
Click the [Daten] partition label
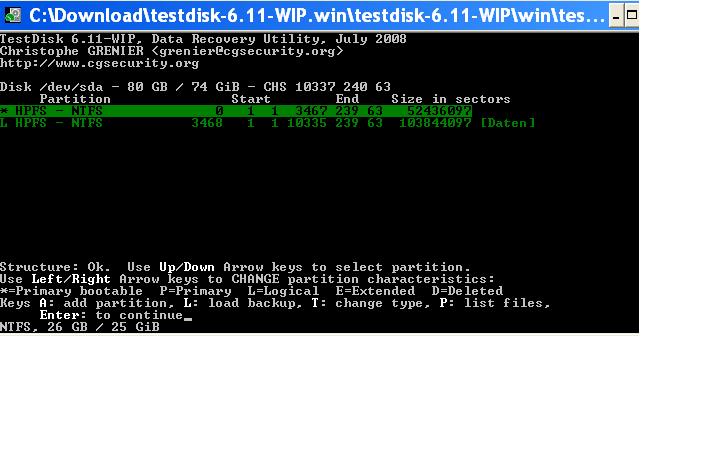click(x=507, y=123)
